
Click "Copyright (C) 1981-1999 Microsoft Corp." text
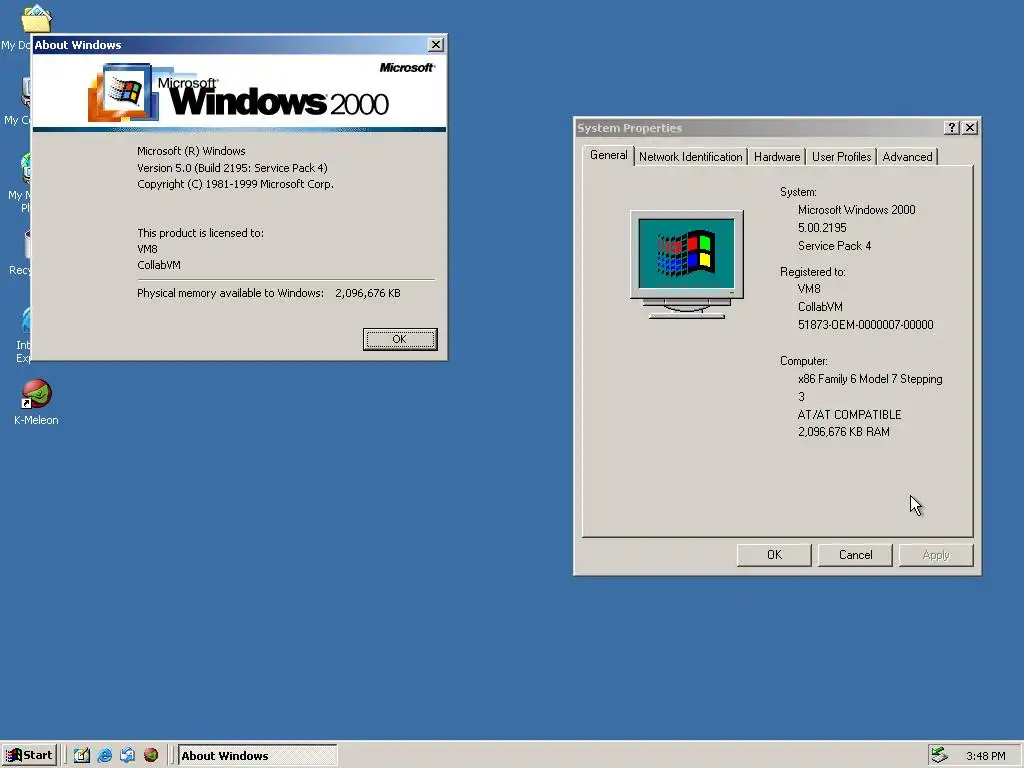235,184
